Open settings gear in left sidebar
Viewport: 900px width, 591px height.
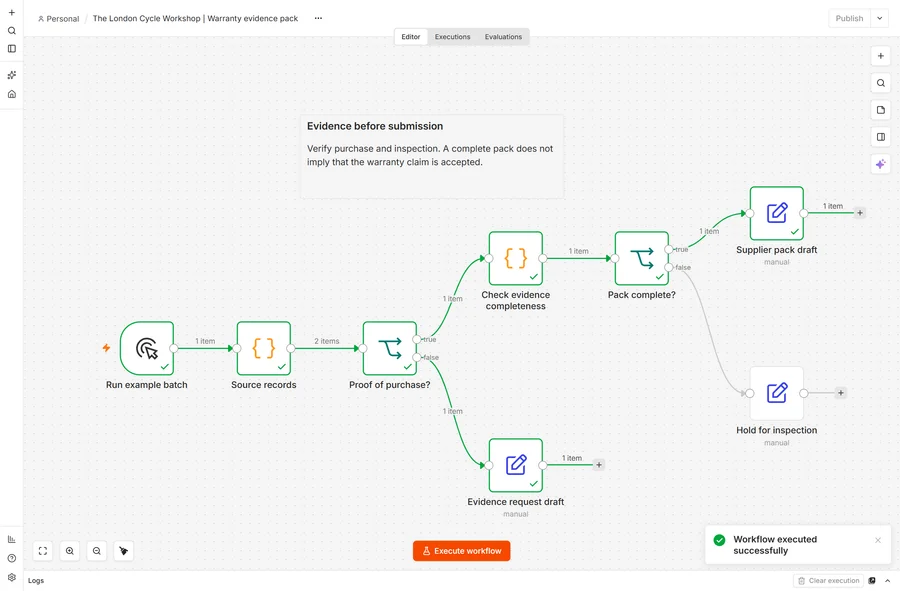(11, 577)
